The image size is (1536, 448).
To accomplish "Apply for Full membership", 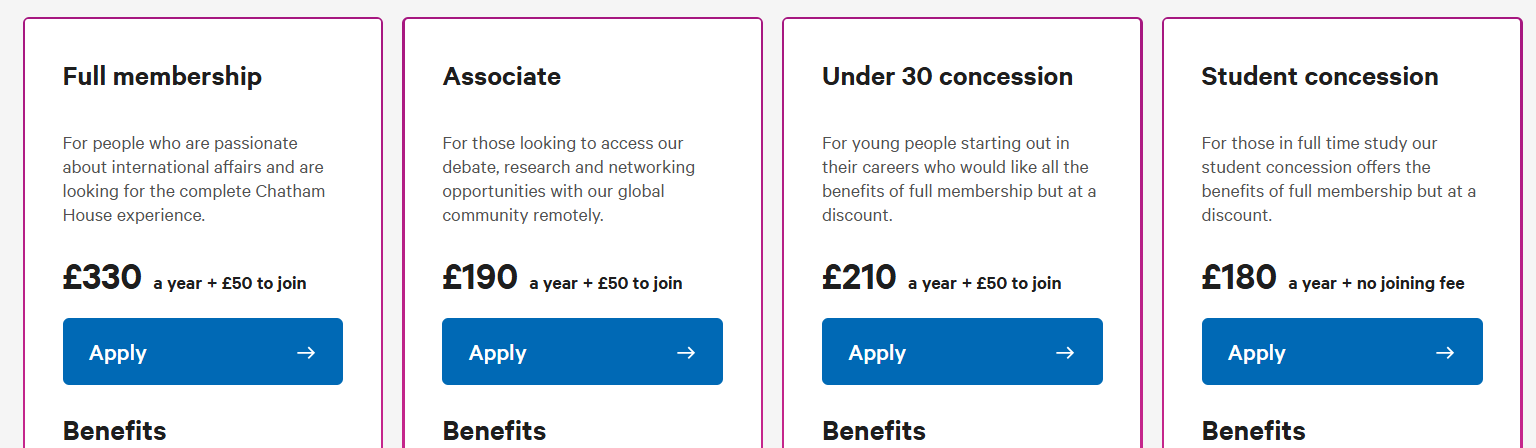I will 202,352.
